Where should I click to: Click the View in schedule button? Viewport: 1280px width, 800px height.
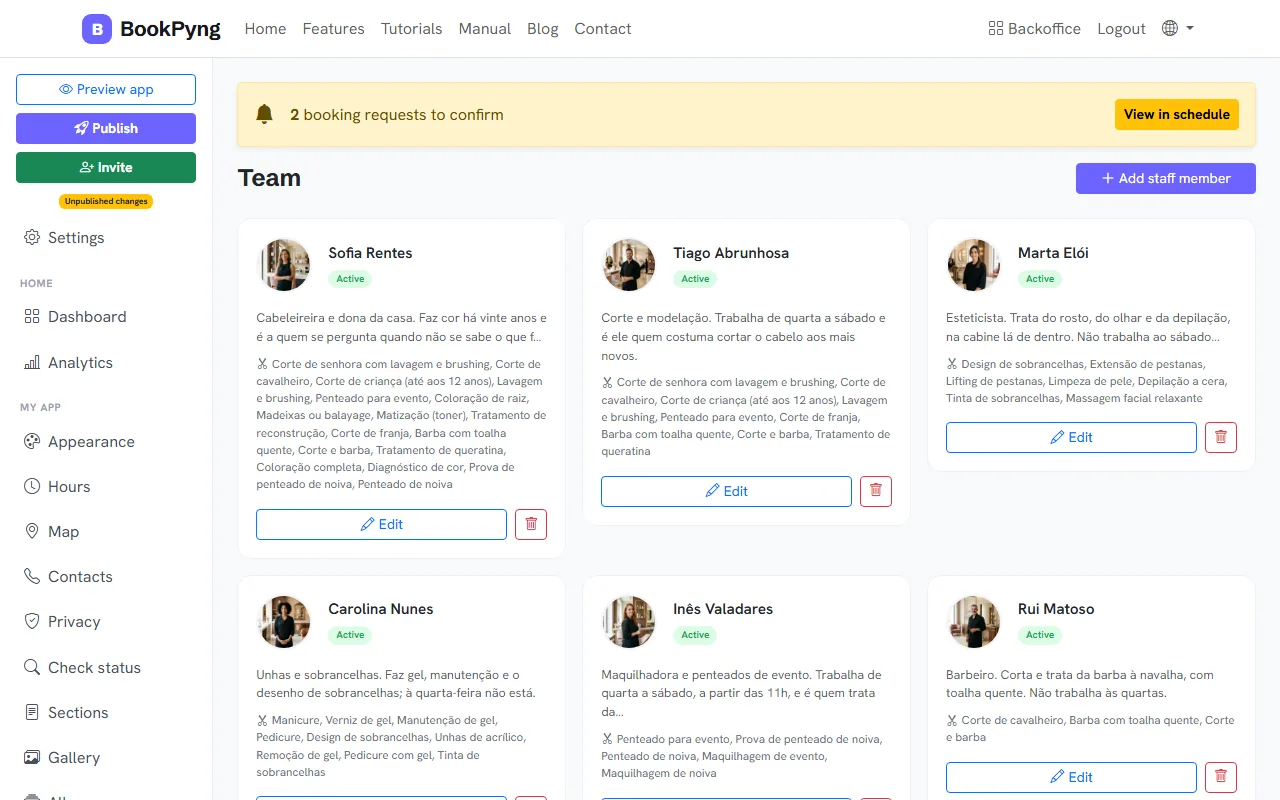1176,114
